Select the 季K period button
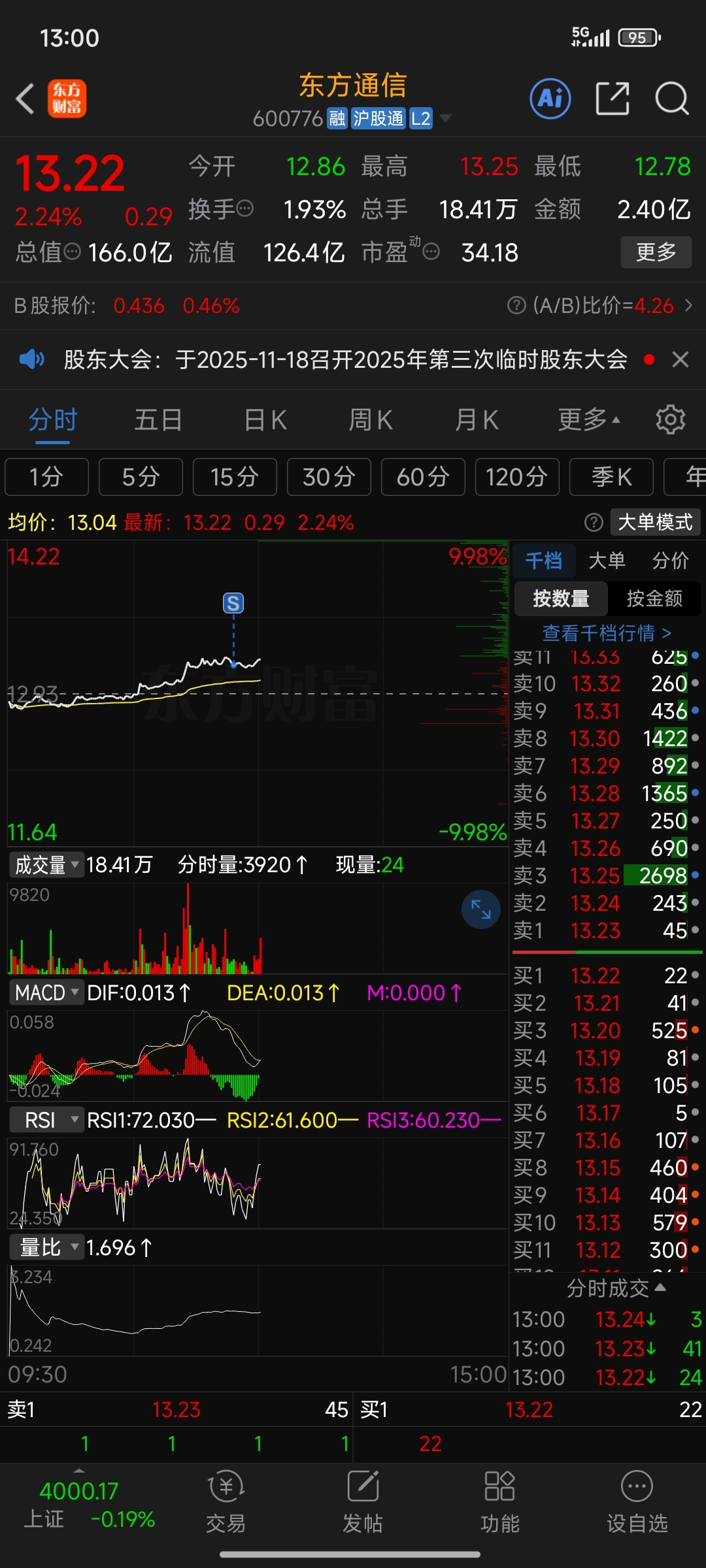 click(611, 477)
